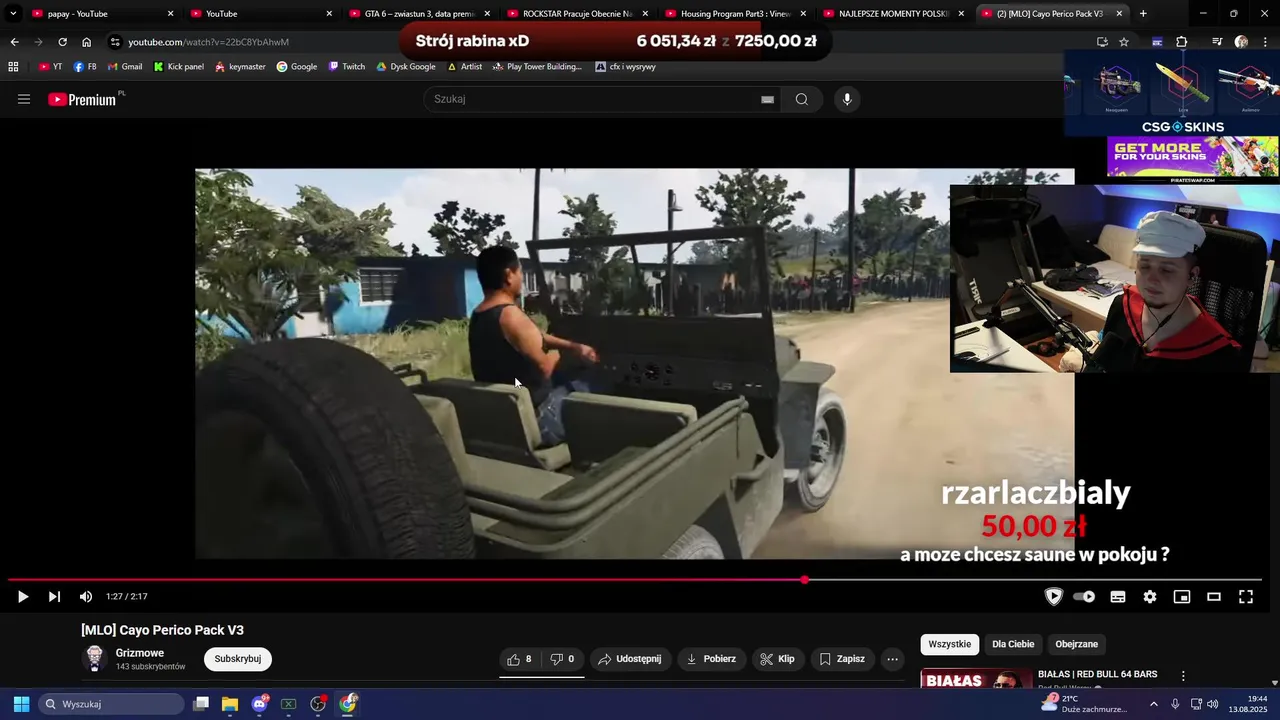Viewport: 1280px width, 720px height.
Task: Open the Dysk Google bookmark
Action: [x=406, y=67]
